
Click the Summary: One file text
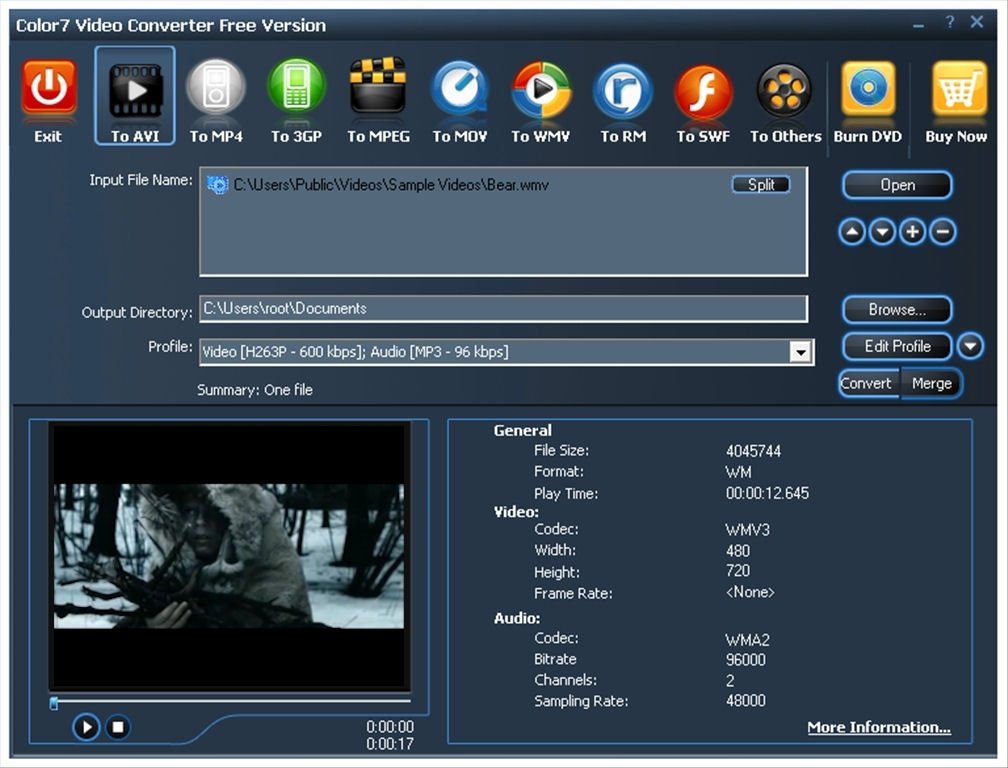tap(255, 390)
